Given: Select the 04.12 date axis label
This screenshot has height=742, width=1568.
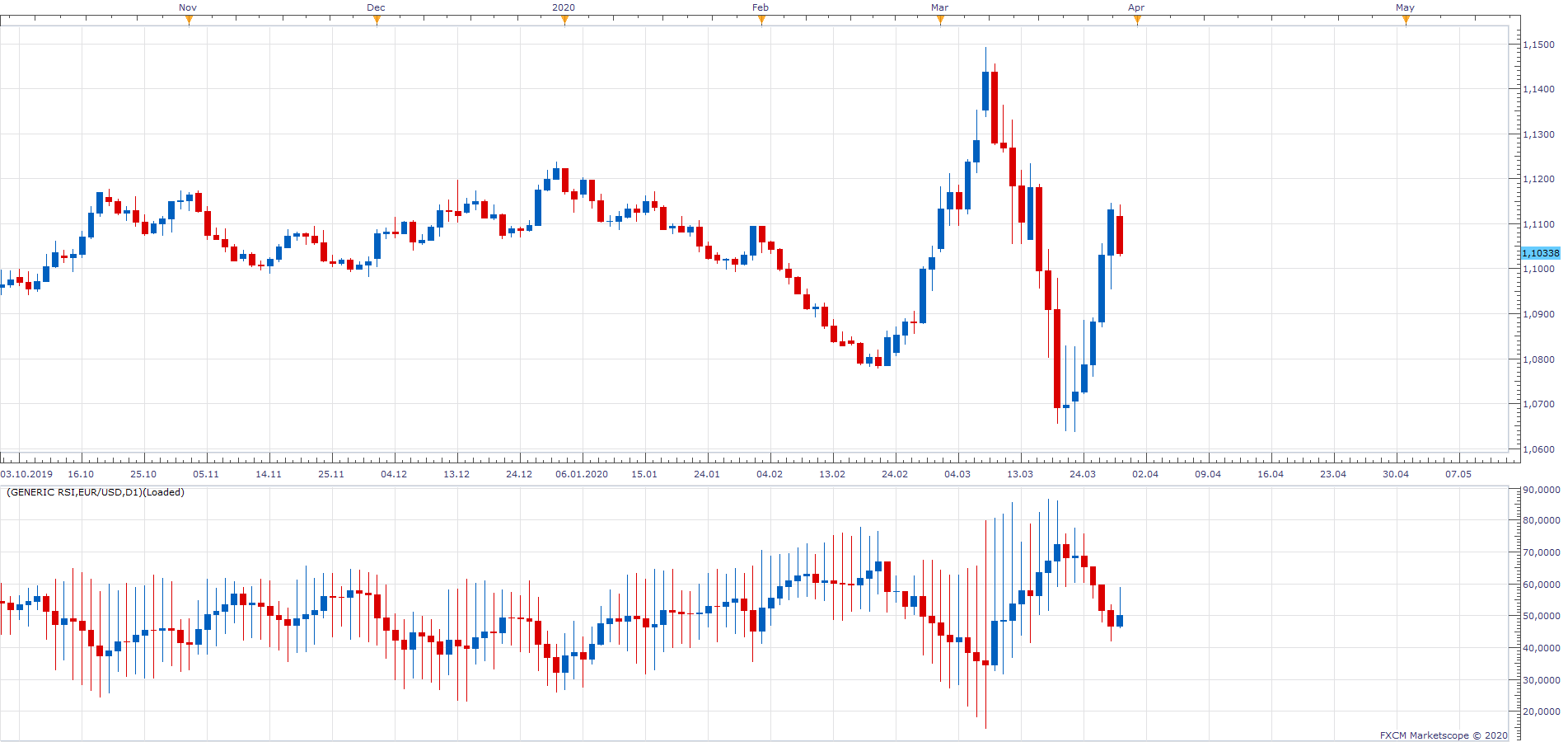Looking at the screenshot, I should pyautogui.click(x=394, y=474).
